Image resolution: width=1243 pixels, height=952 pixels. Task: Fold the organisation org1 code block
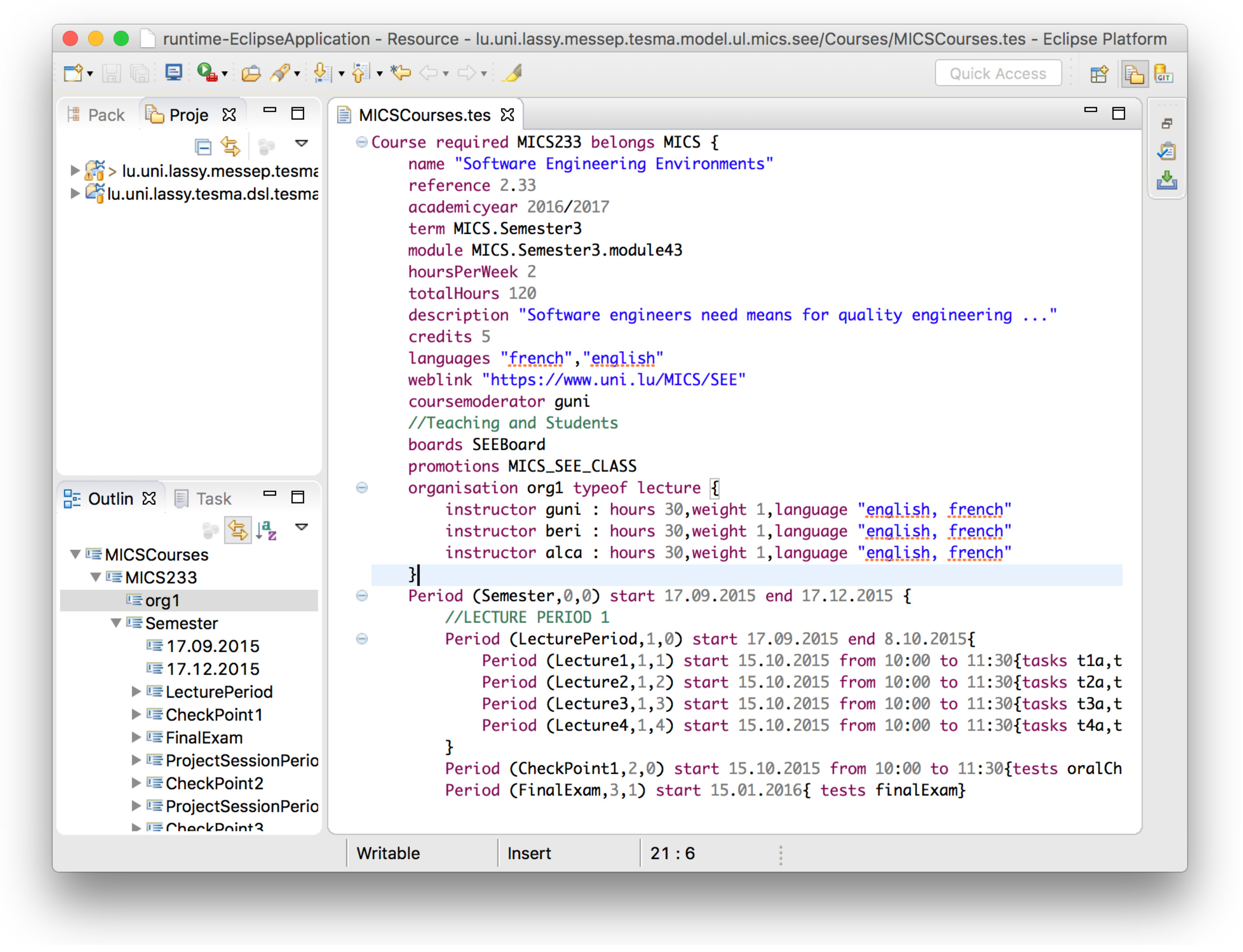tap(362, 487)
